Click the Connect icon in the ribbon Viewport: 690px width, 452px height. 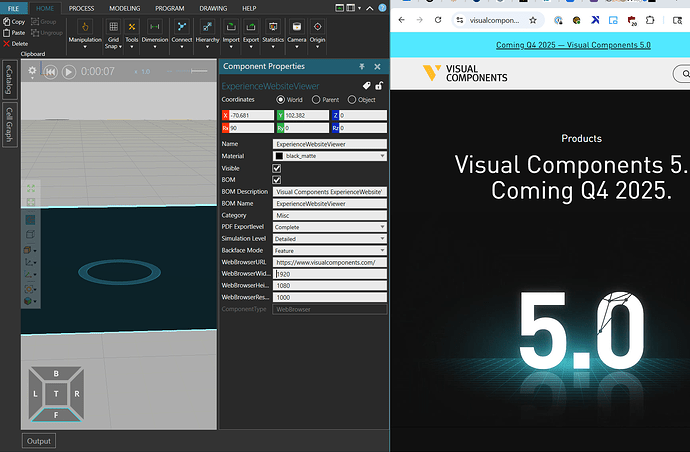pyautogui.click(x=181, y=27)
